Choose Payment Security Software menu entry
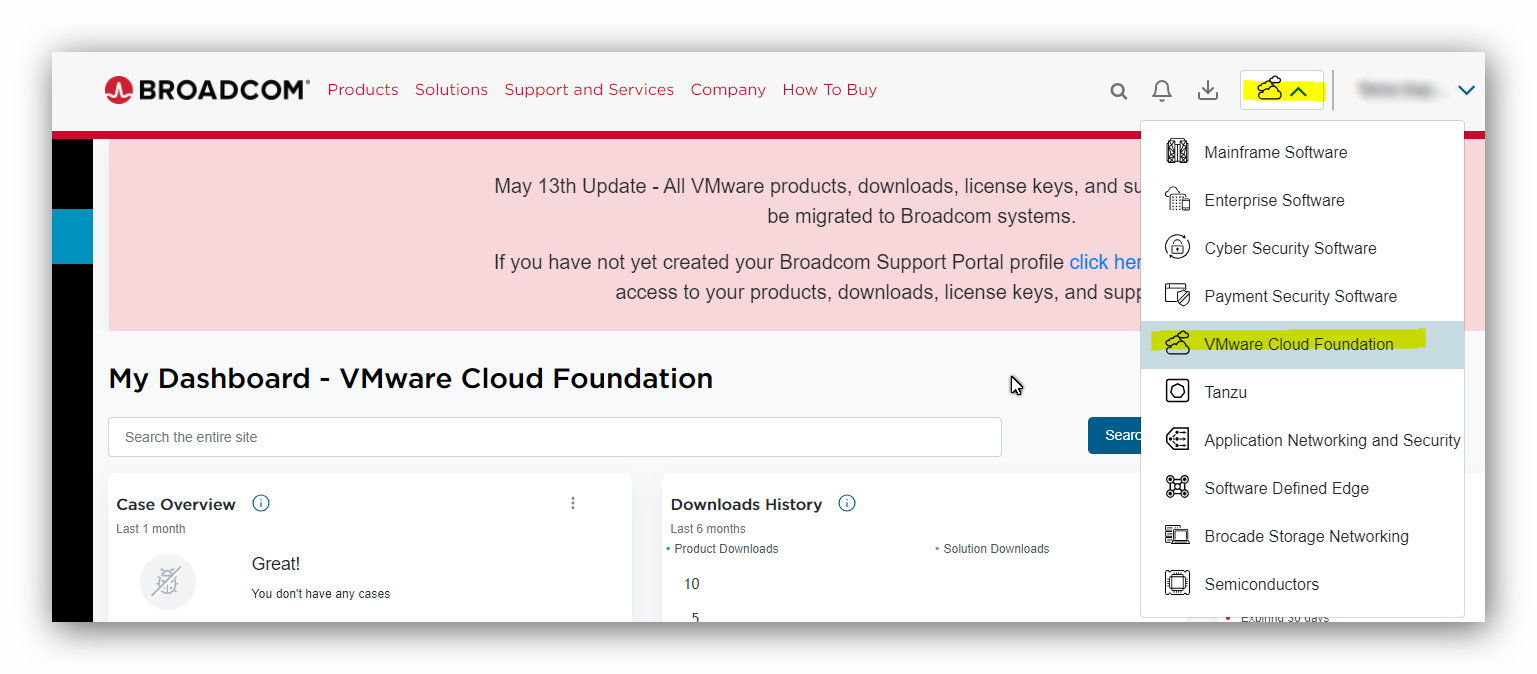The image size is (1537, 674). pyautogui.click(x=1302, y=296)
